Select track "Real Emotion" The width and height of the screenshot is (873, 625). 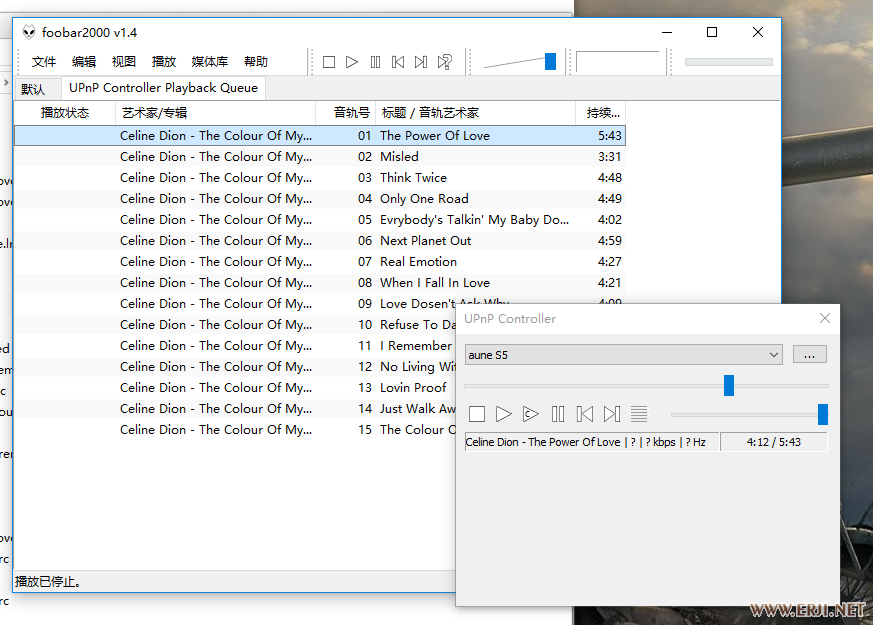click(320, 262)
